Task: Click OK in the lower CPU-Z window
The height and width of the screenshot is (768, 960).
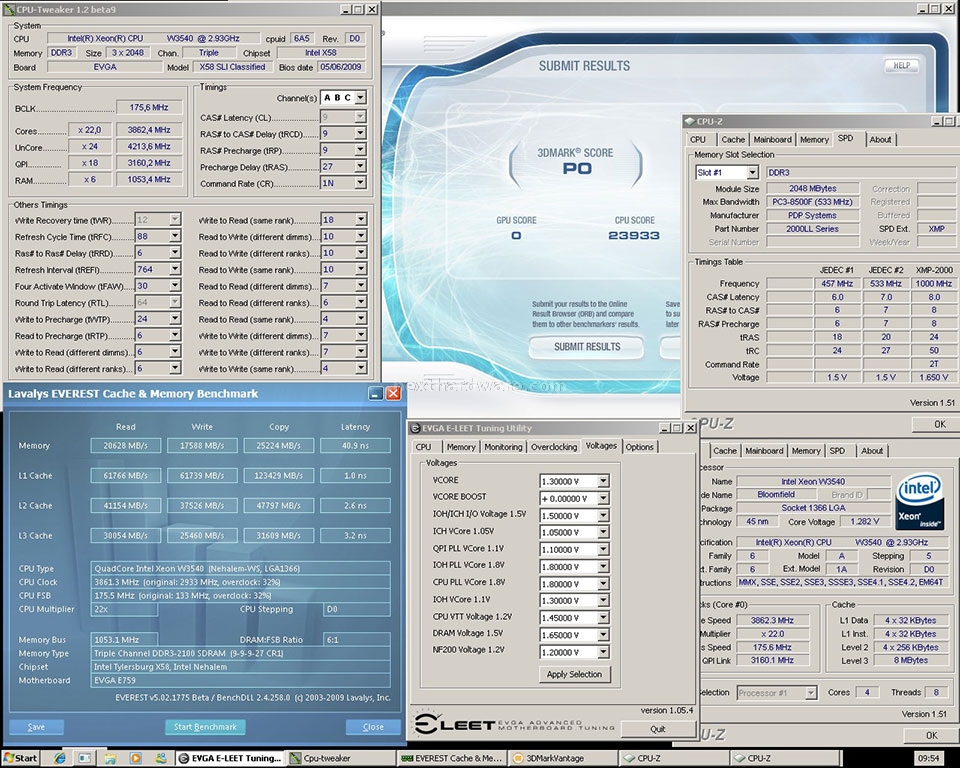Action: 931,736
